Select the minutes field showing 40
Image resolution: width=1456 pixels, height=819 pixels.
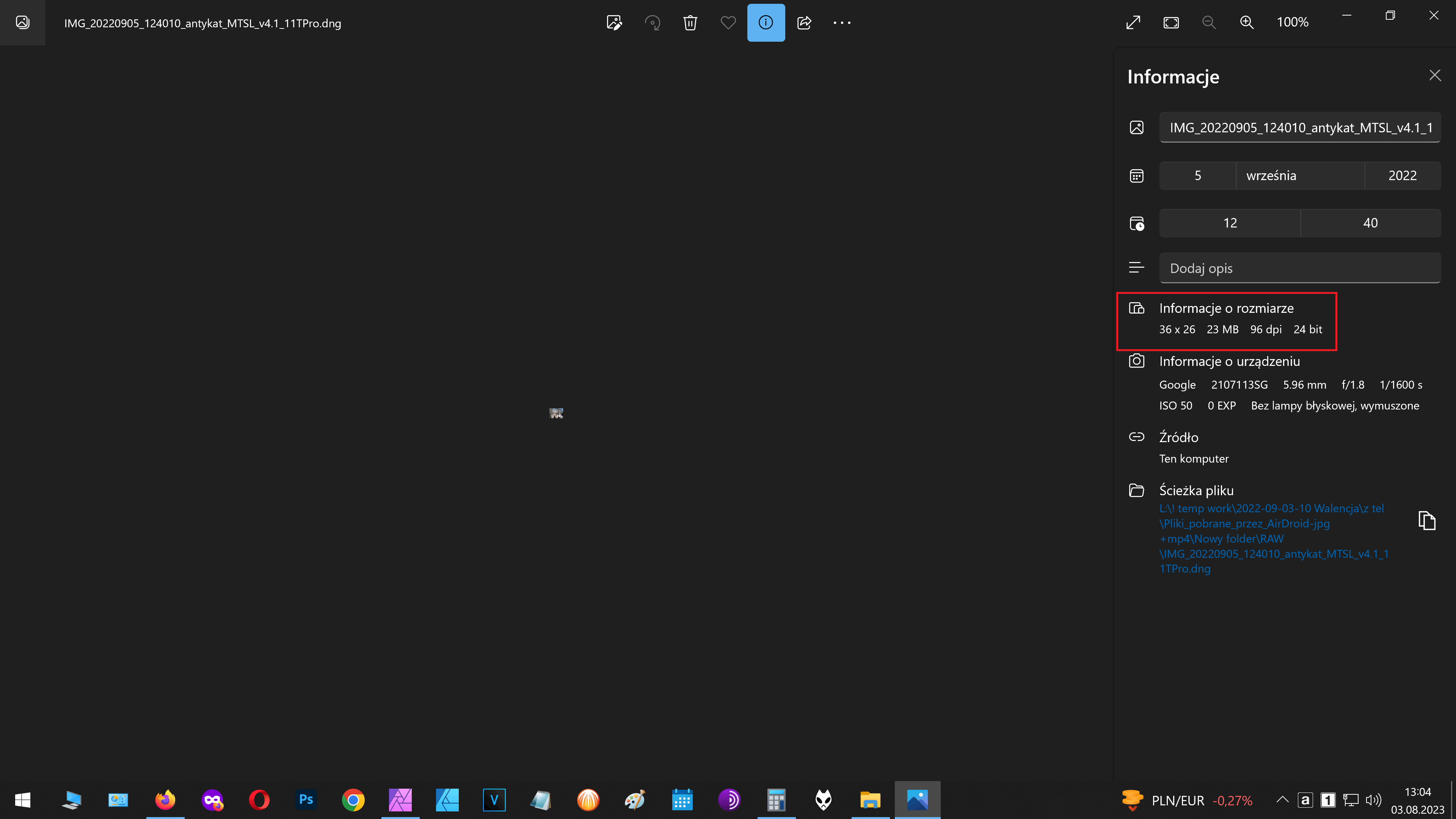pos(1370,223)
